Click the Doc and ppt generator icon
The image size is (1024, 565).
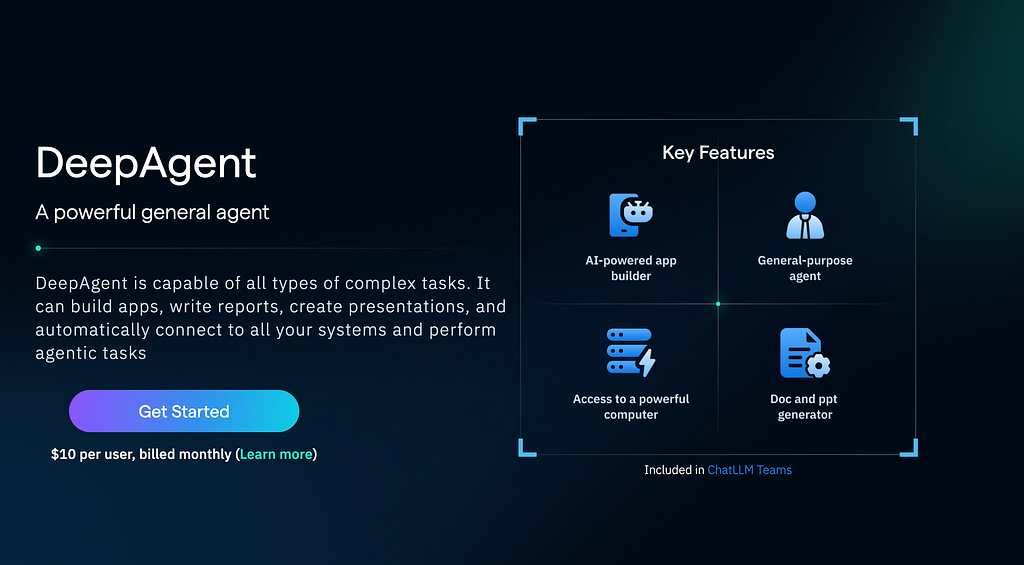click(x=805, y=353)
